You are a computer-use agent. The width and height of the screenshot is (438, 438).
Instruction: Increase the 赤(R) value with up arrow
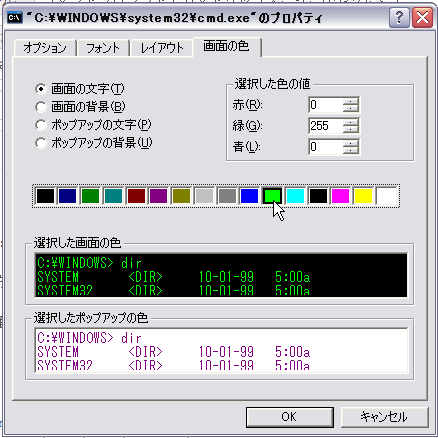(350, 101)
